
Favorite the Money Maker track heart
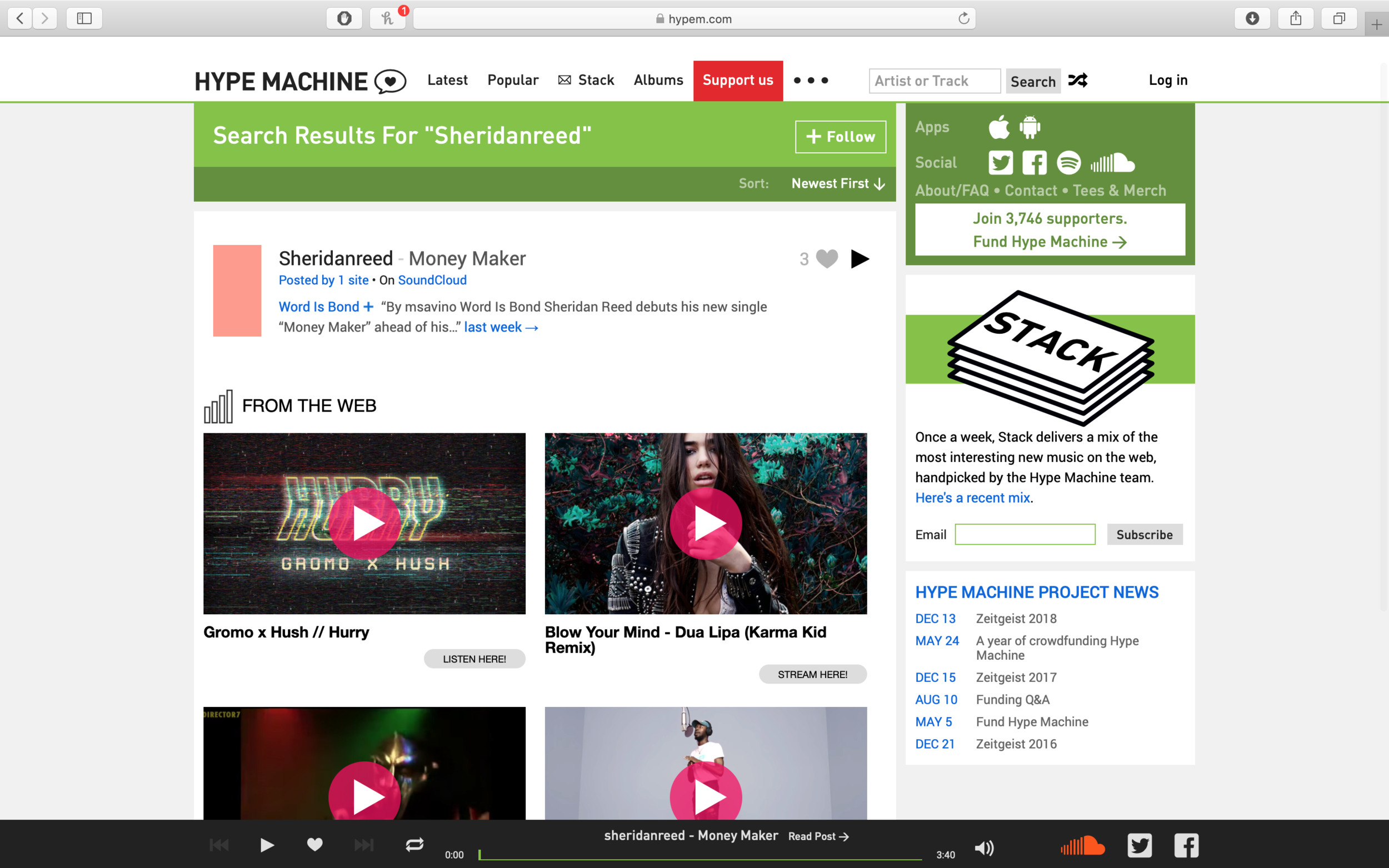(x=827, y=259)
